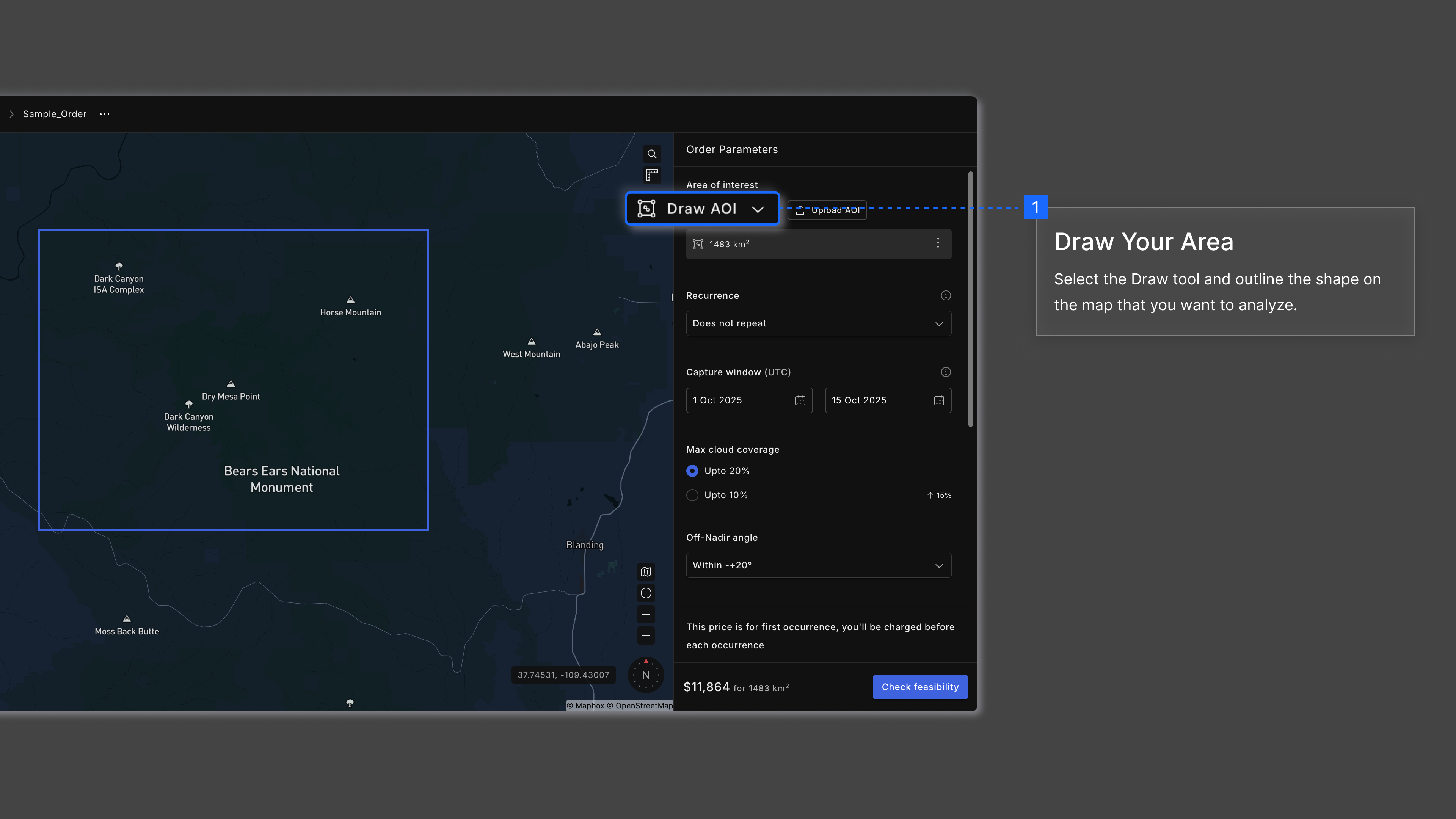Zoom out with the minus icon
The height and width of the screenshot is (819, 1456).
[x=646, y=635]
